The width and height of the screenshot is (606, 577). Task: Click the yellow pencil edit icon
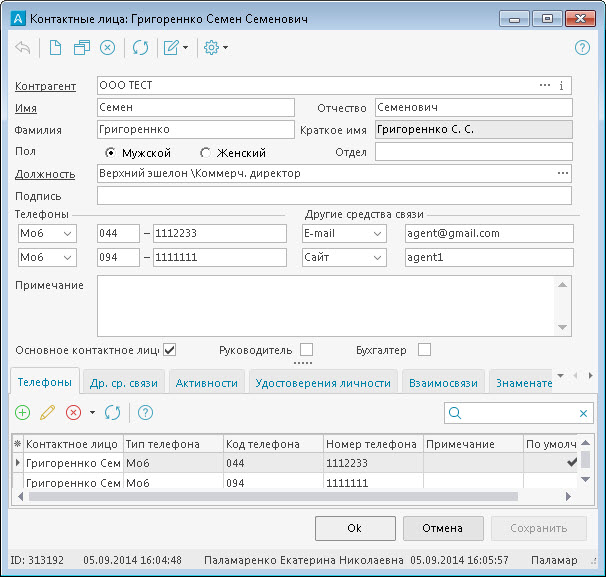click(47, 412)
